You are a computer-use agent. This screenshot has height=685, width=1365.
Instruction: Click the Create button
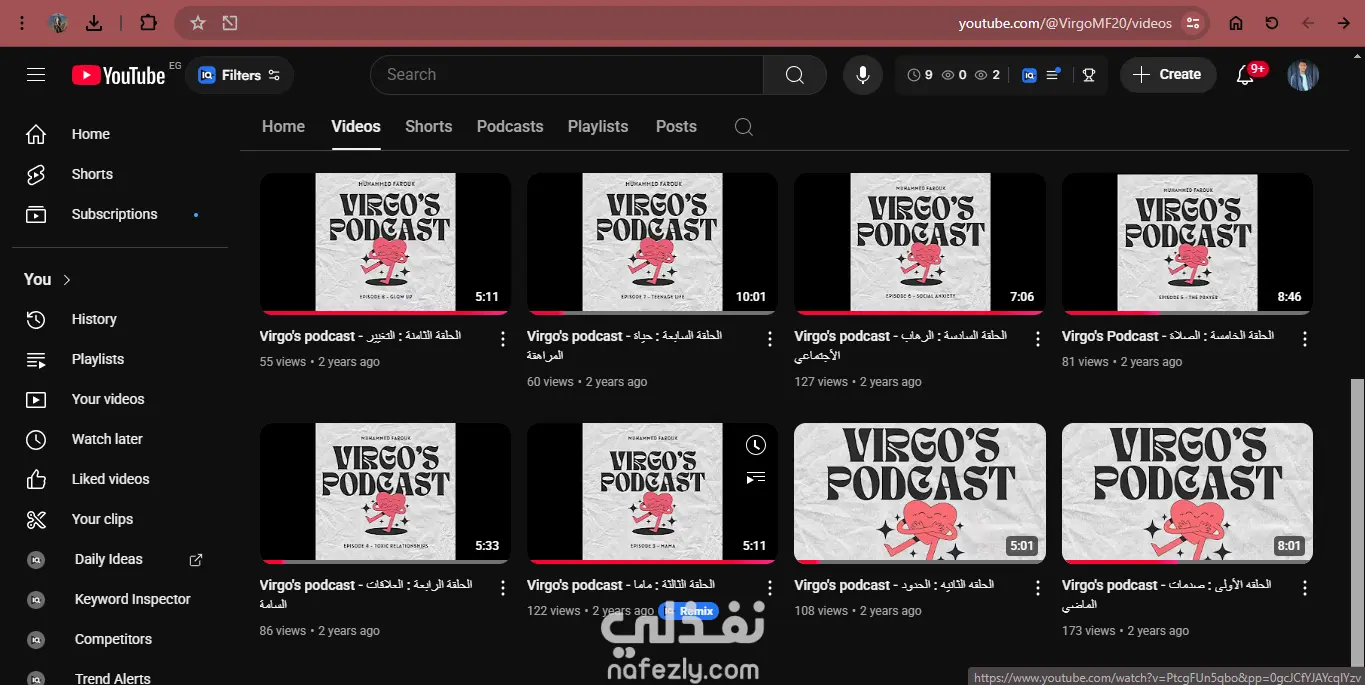(x=1167, y=75)
